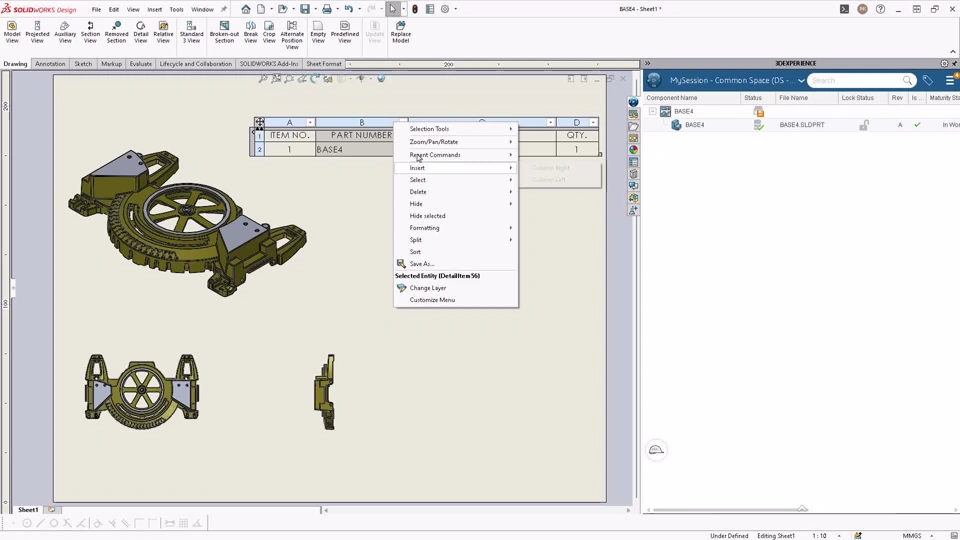Viewport: 960px width, 540px height.
Task: Choose Change Layer from context menu
Action: (428, 288)
